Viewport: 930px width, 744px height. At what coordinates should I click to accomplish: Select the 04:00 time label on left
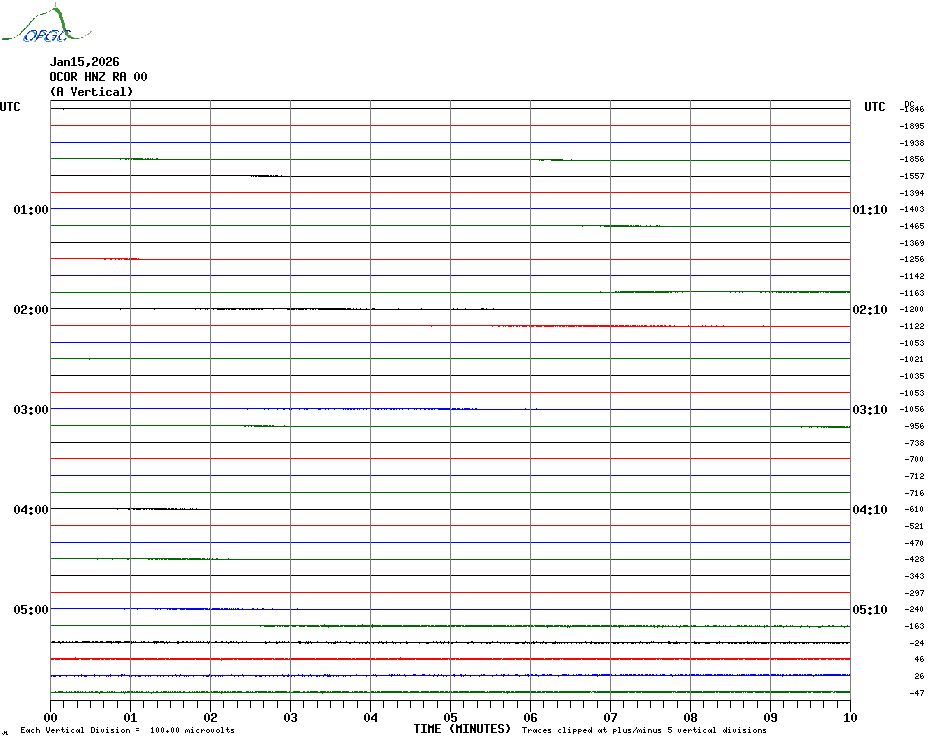31,510
